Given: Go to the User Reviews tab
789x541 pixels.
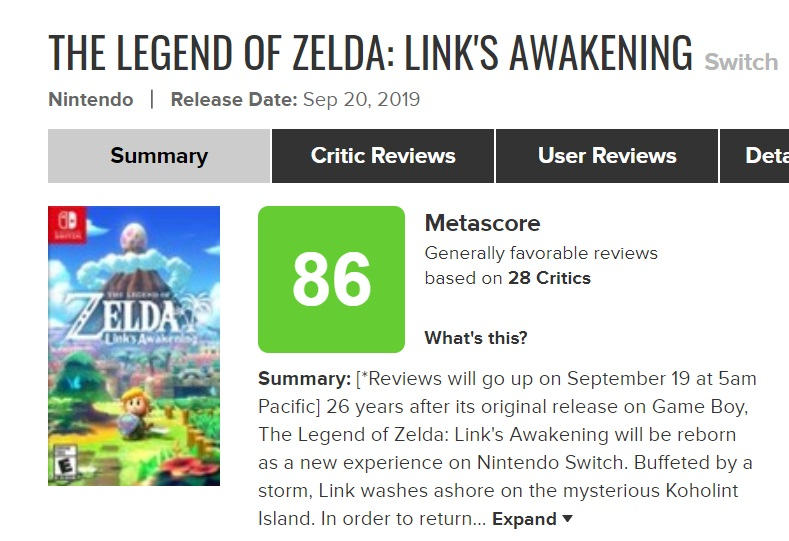Looking at the screenshot, I should (607, 156).
